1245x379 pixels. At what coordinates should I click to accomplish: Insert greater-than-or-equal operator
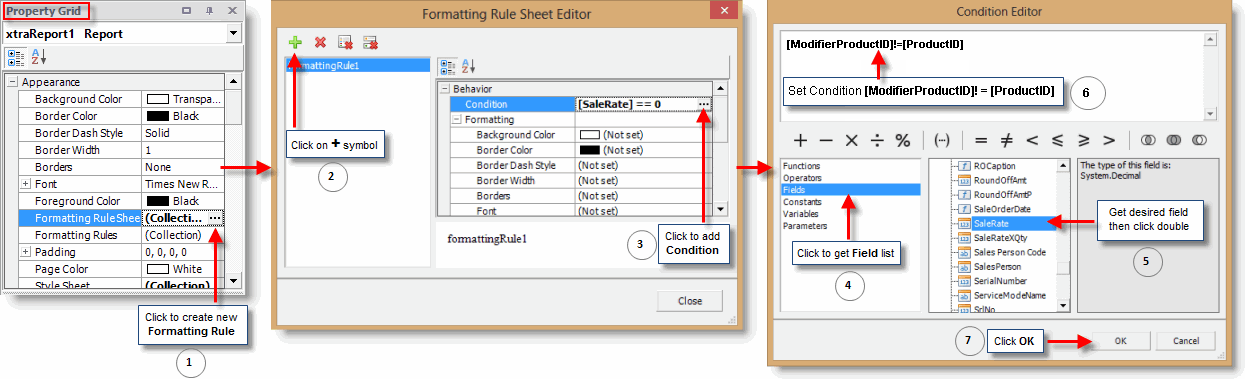(x=1083, y=139)
